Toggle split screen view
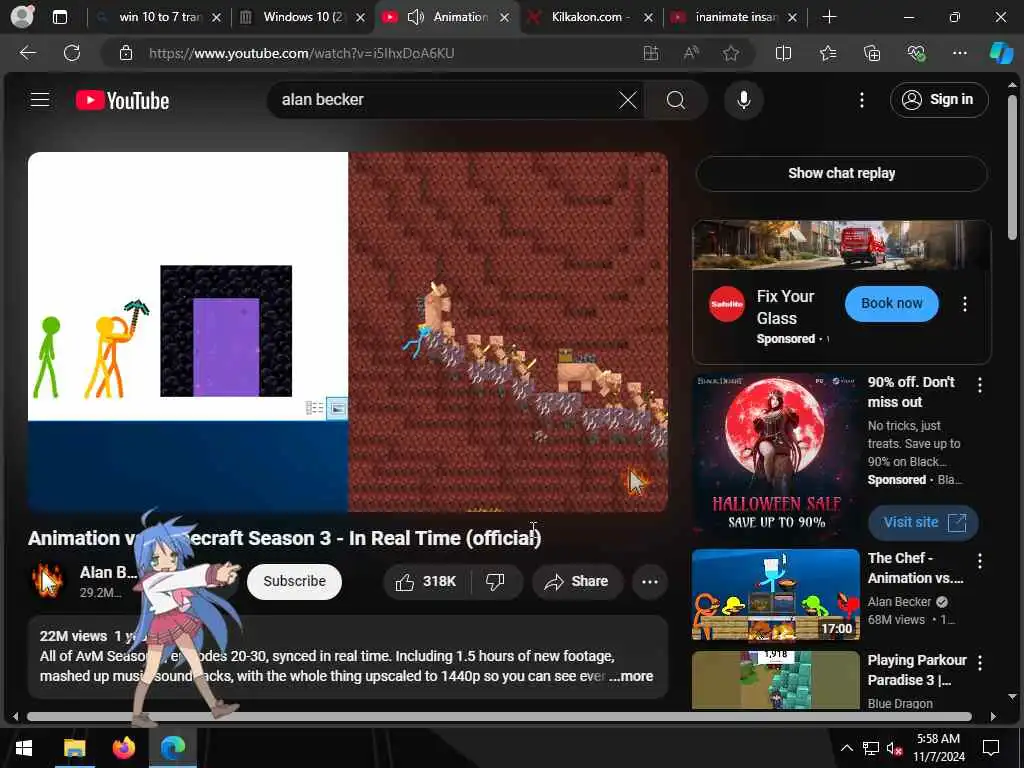 tap(783, 53)
